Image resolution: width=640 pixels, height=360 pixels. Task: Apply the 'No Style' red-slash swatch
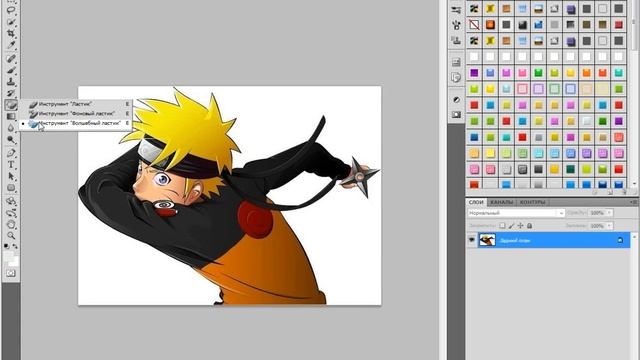click(x=474, y=24)
